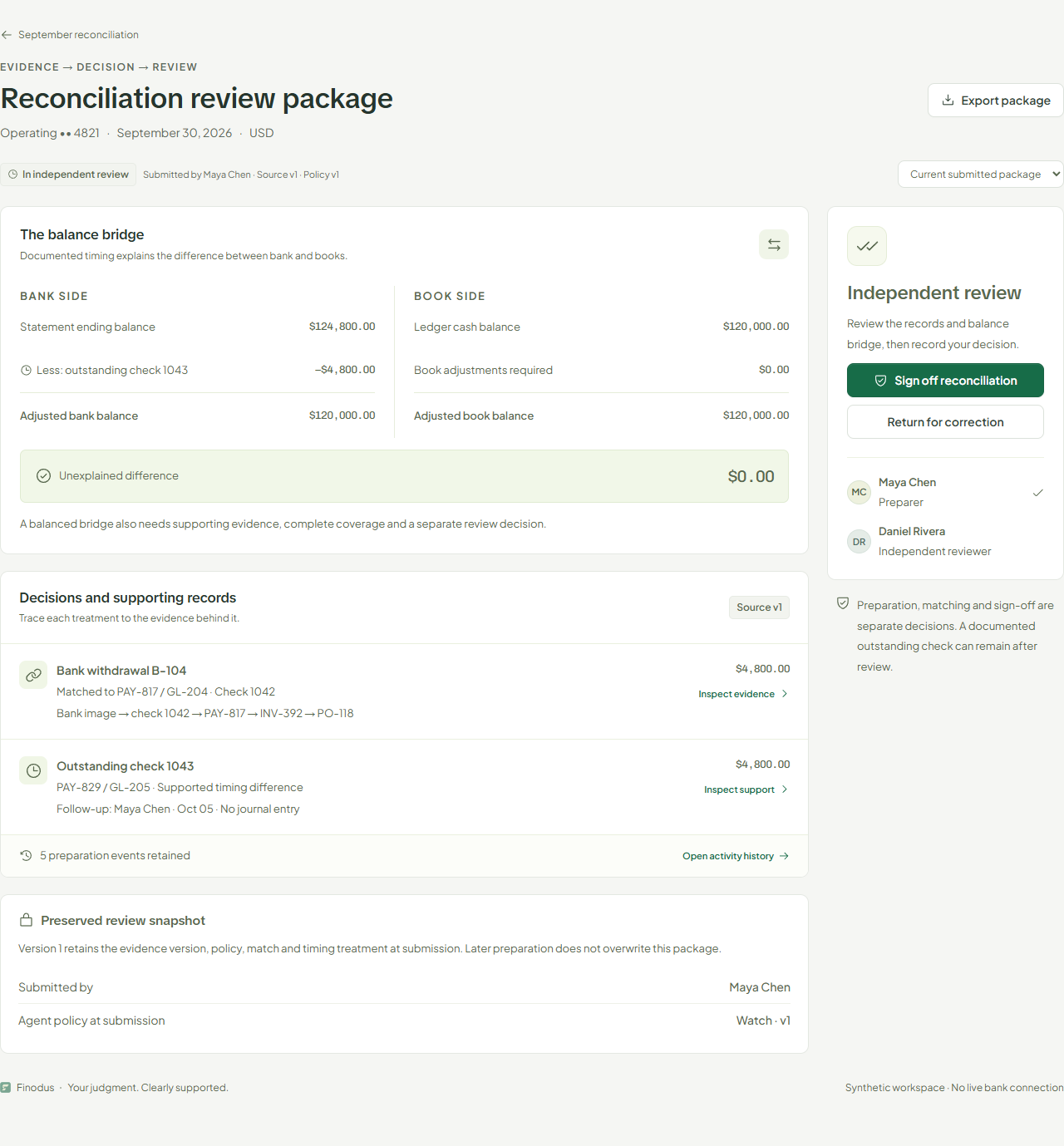Click the lock icon beside Preserved review snapshot
Image resolution: width=1064 pixels, height=1146 pixels.
pyautogui.click(x=26, y=920)
